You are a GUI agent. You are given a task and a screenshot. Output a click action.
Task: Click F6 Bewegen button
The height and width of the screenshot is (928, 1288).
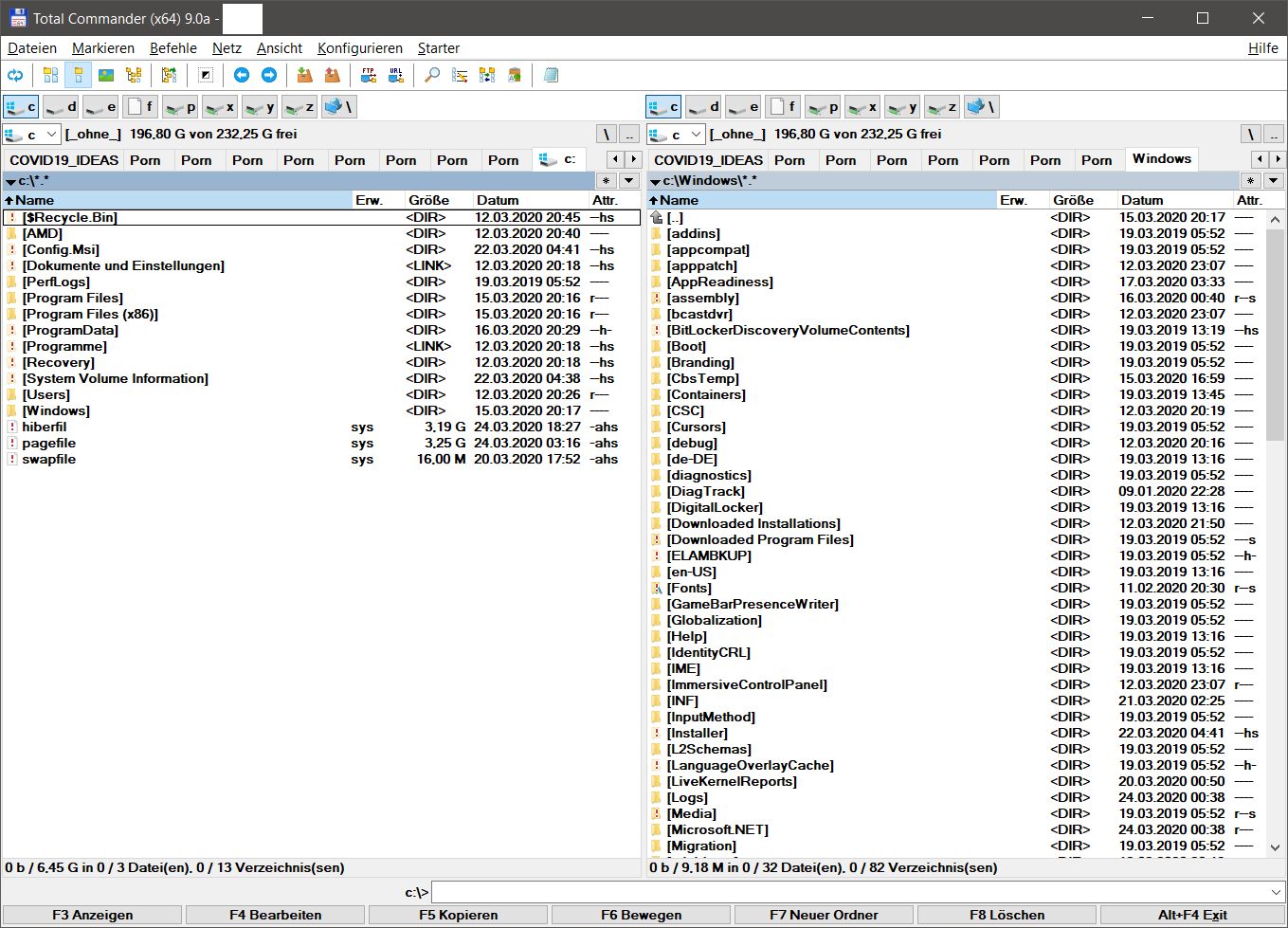[x=641, y=915]
